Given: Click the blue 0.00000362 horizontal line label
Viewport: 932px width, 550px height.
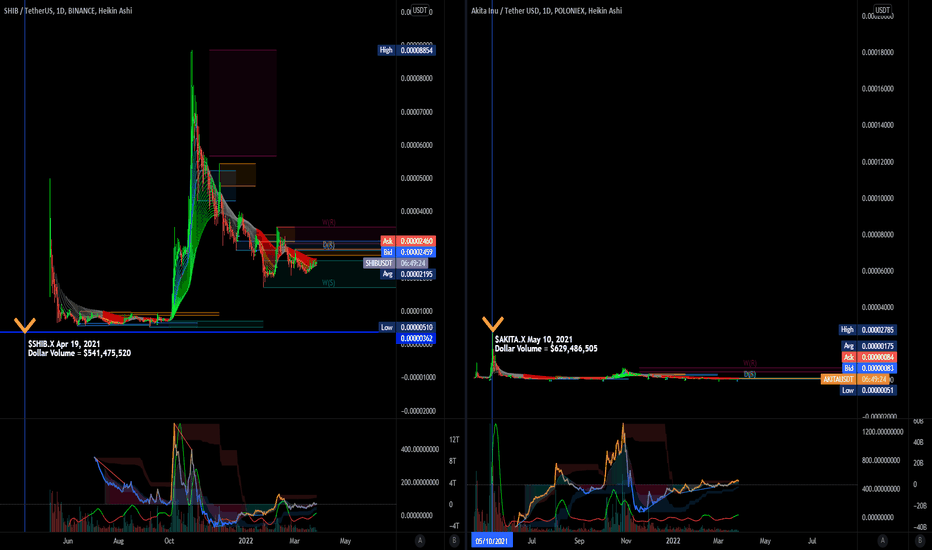Looking at the screenshot, I should coord(415,338).
